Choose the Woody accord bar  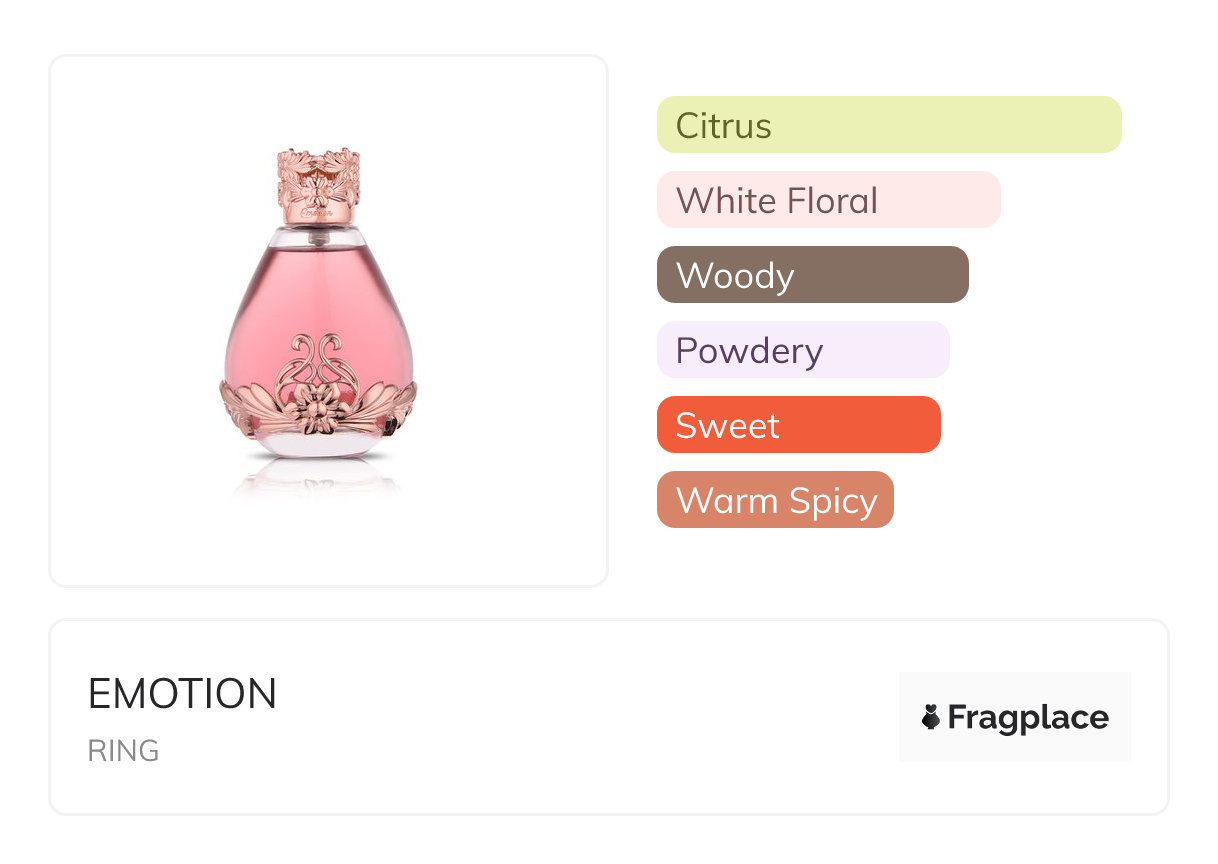(x=812, y=275)
